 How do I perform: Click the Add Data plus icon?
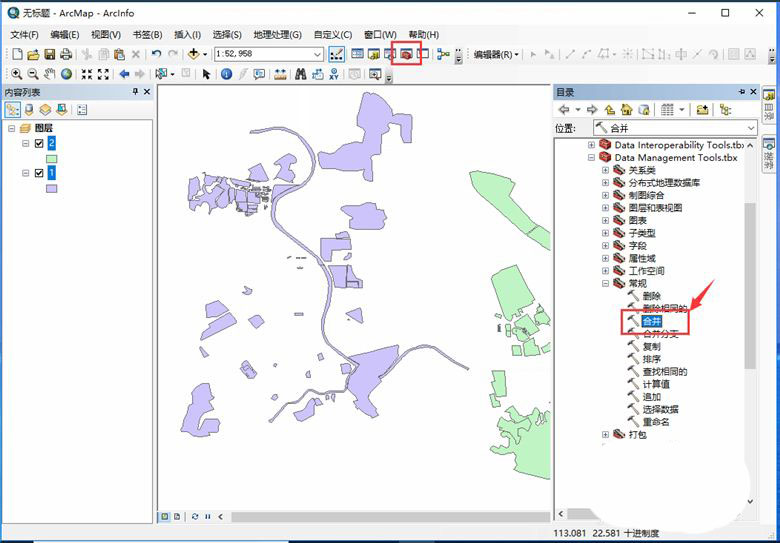pyautogui.click(x=194, y=54)
